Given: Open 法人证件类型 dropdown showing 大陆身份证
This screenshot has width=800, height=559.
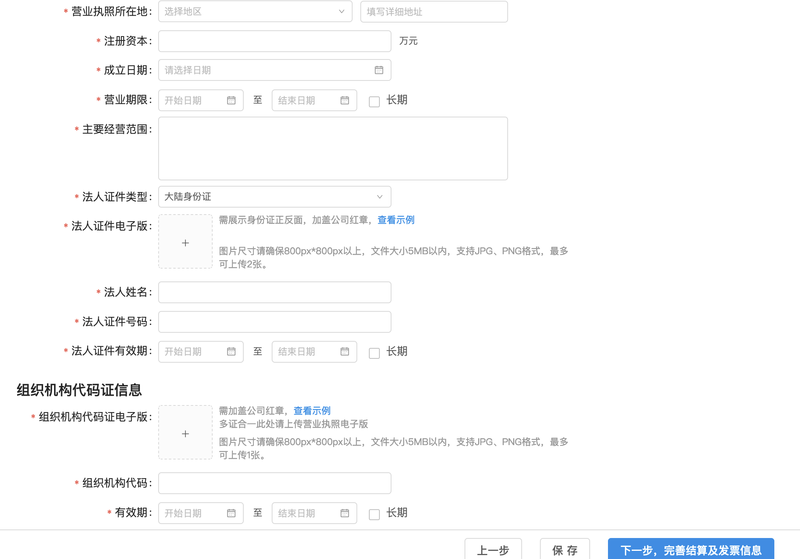Looking at the screenshot, I should pyautogui.click(x=274, y=196).
